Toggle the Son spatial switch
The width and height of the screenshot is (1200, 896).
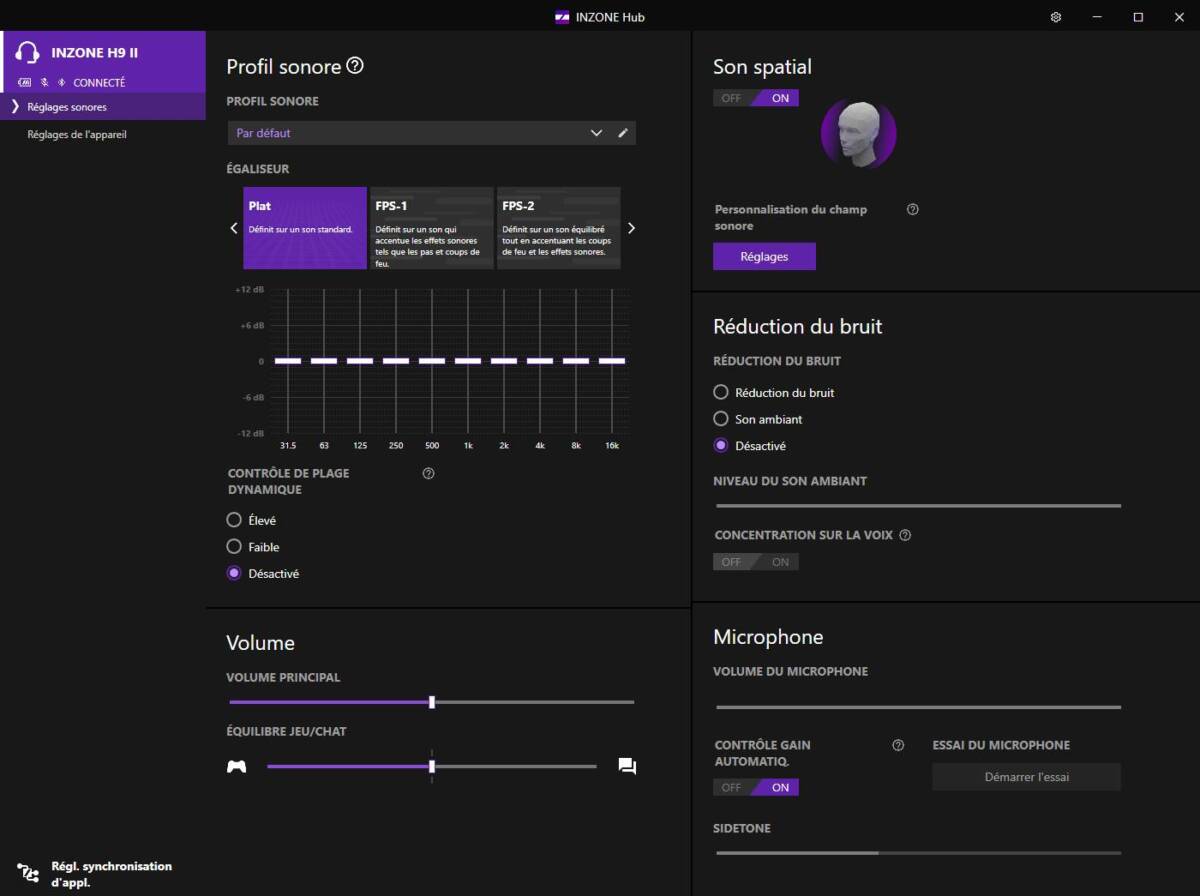point(756,98)
